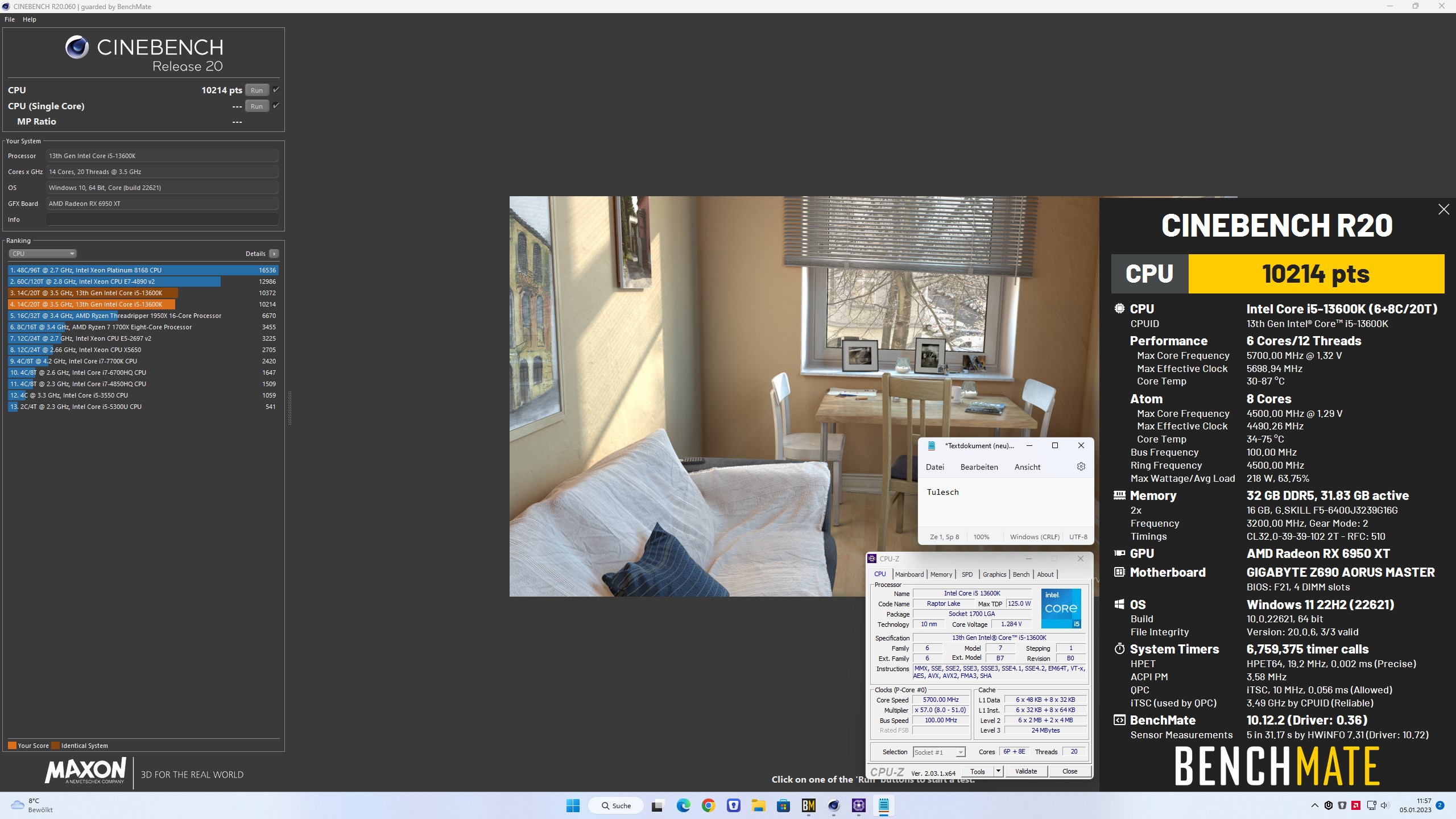Open the File menu in Cinebench
The image size is (1456, 819).
(10, 19)
